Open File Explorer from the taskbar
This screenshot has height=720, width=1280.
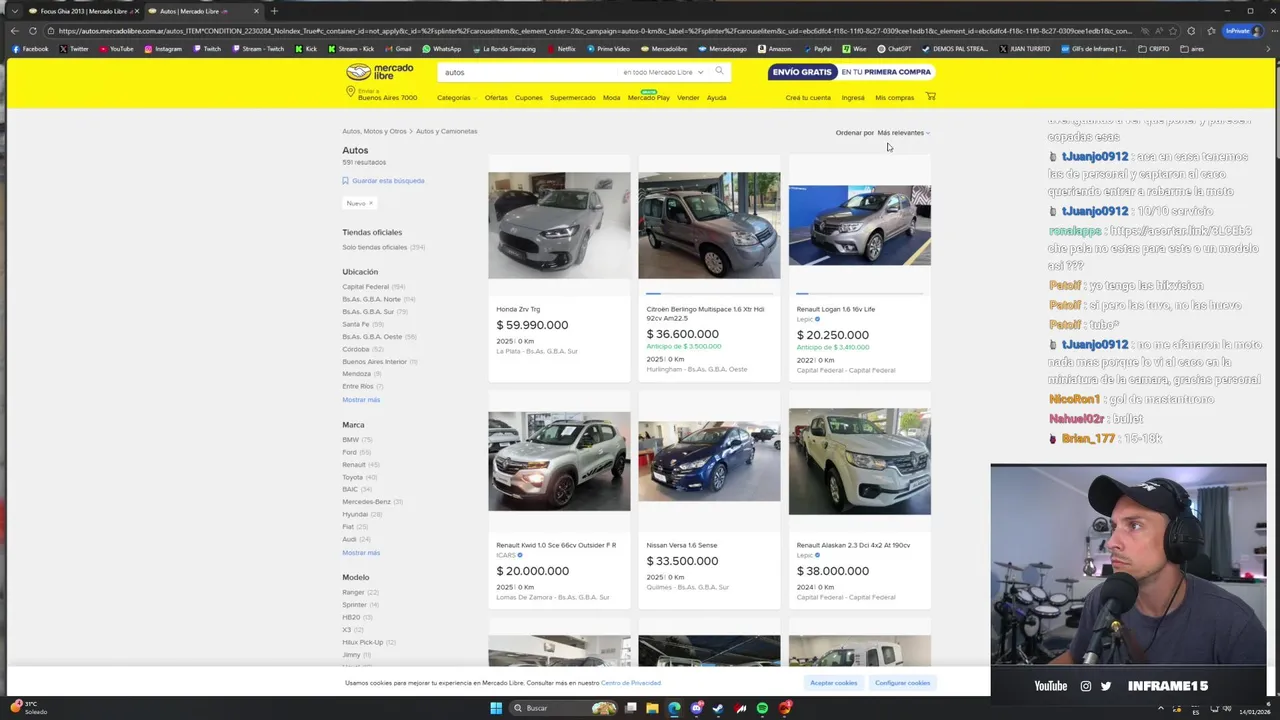tap(652, 708)
